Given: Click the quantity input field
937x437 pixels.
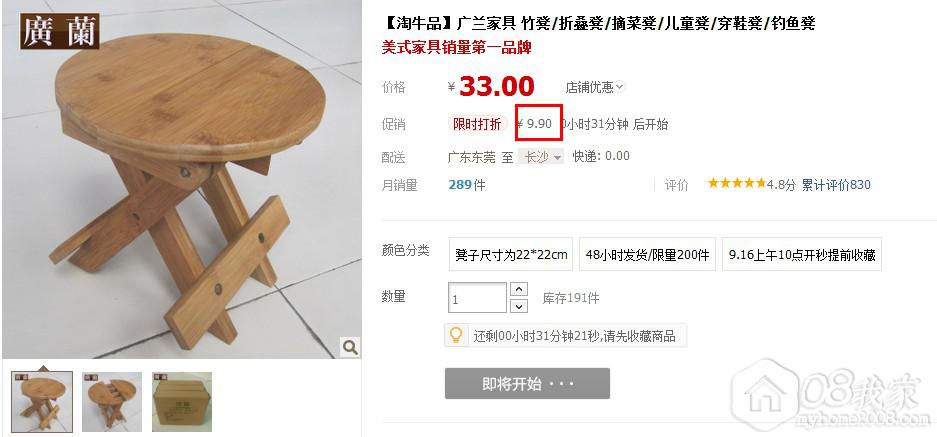Looking at the screenshot, I should 477,298.
